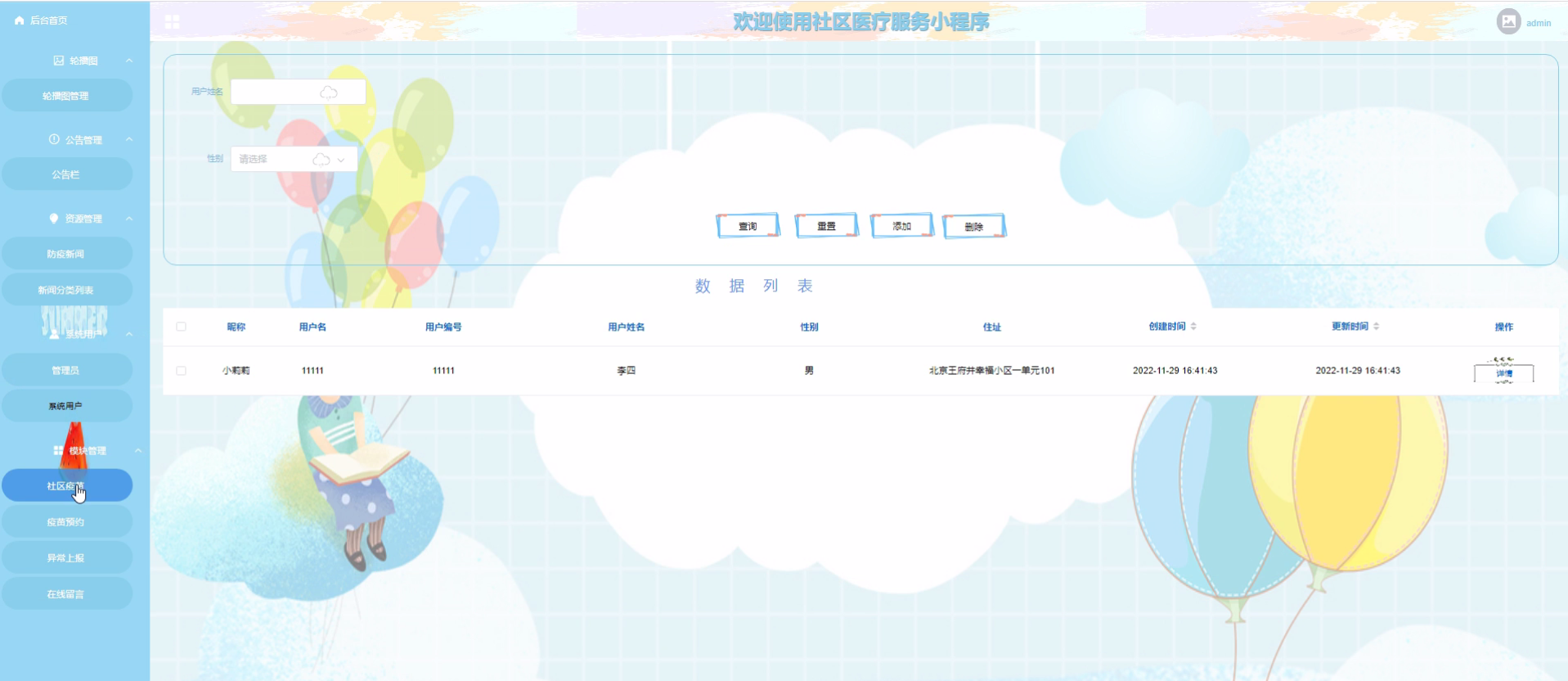Image resolution: width=1568 pixels, height=681 pixels.
Task: Sort by 更新时间 using its arrows
Action: [x=1377, y=326]
